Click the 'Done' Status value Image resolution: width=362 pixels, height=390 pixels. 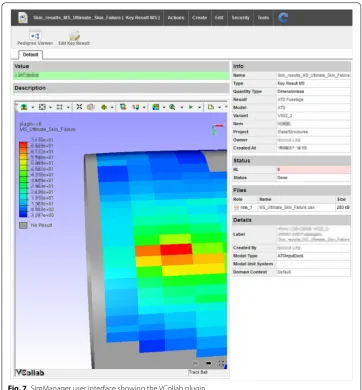(x=282, y=178)
